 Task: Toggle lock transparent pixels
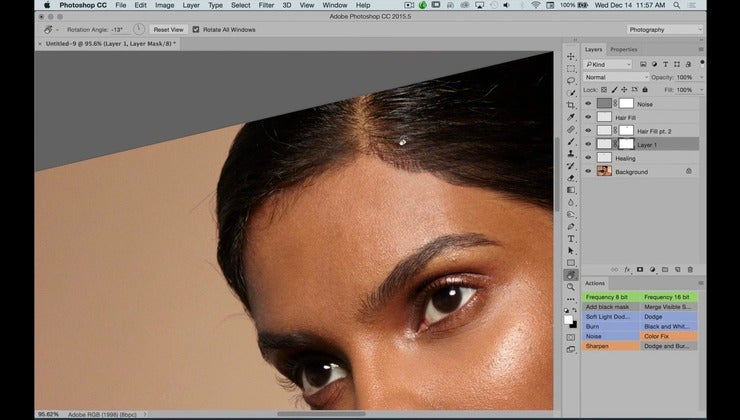coord(604,90)
